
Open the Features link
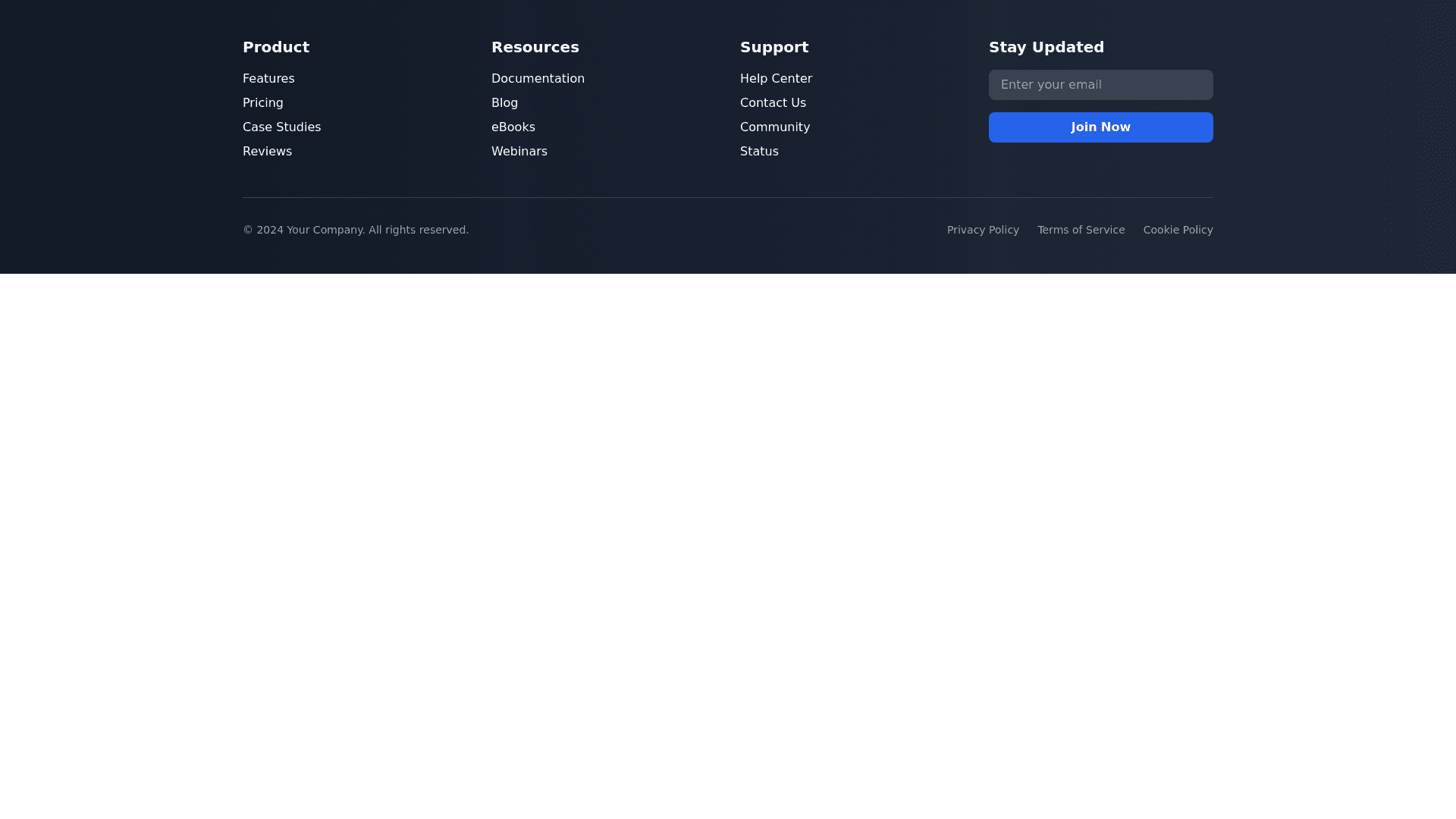pyautogui.click(x=268, y=79)
